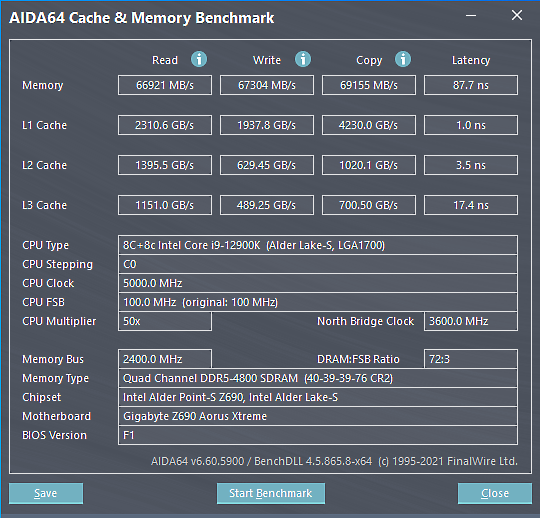
Task: Minimize the AIDA64 benchmark window
Action: tap(471, 15)
